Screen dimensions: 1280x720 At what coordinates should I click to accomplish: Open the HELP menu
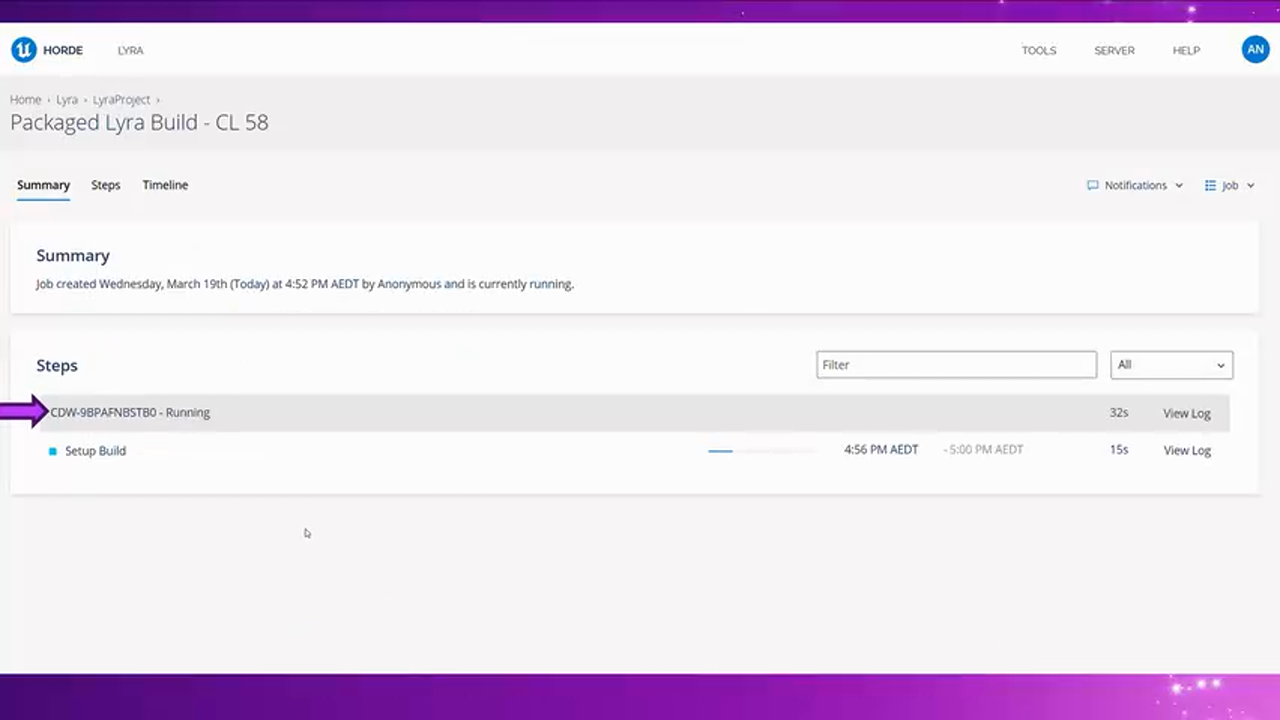[x=1186, y=50]
